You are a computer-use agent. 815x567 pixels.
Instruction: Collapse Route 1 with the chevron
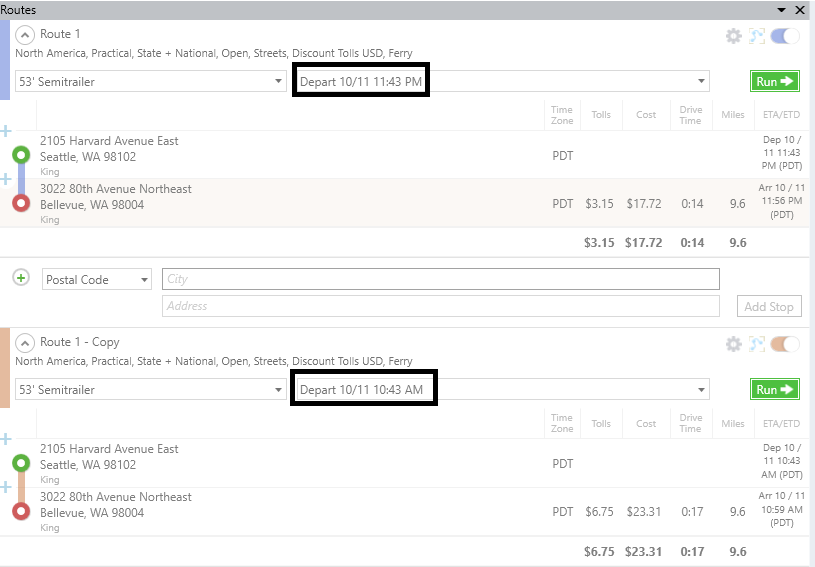click(x=26, y=35)
